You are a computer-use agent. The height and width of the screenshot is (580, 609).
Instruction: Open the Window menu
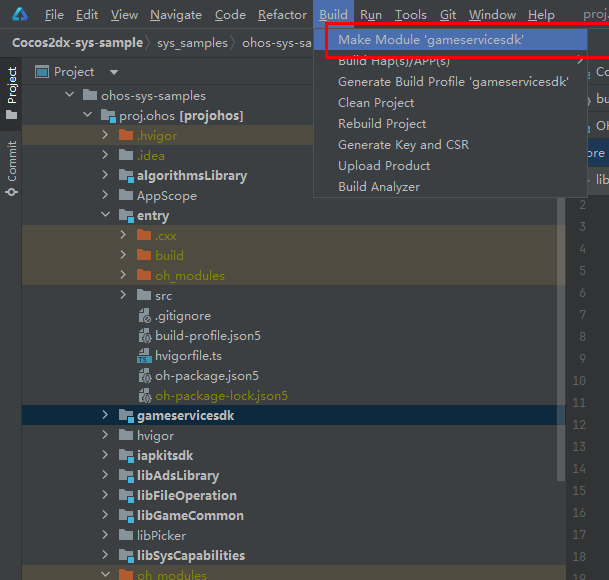[492, 15]
